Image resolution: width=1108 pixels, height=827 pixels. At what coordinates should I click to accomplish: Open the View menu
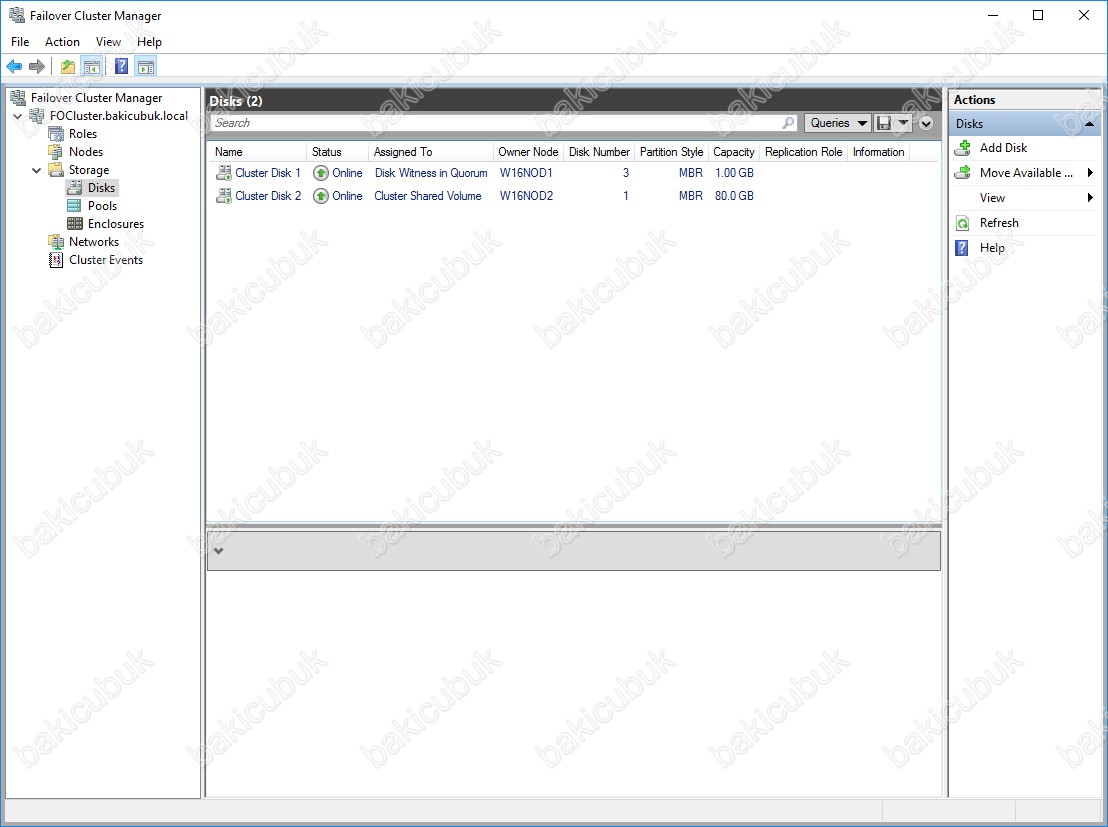(x=108, y=42)
